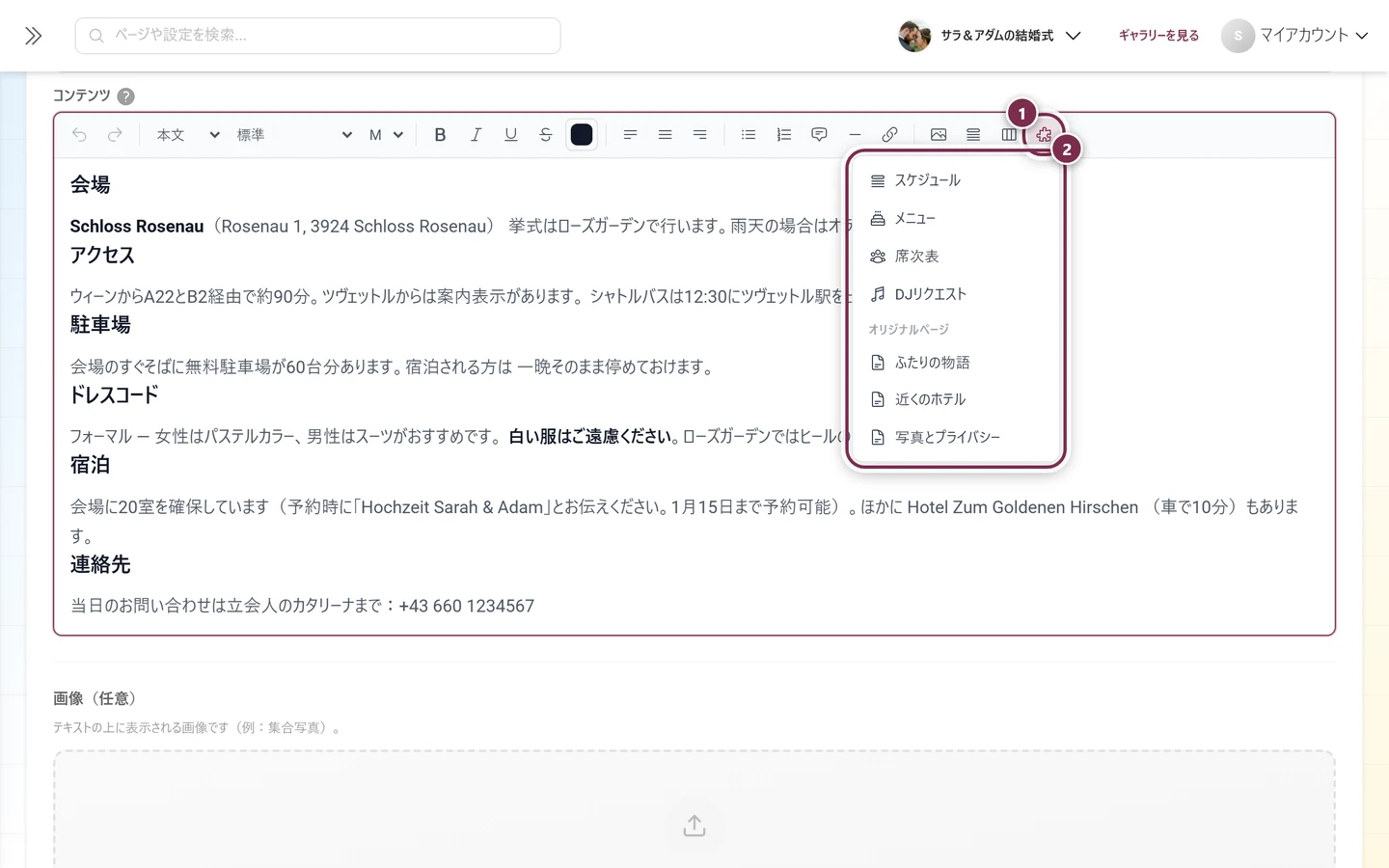Click the help icon next to コンテンツ
Viewport: 1389px width, 868px height.
pos(126,96)
